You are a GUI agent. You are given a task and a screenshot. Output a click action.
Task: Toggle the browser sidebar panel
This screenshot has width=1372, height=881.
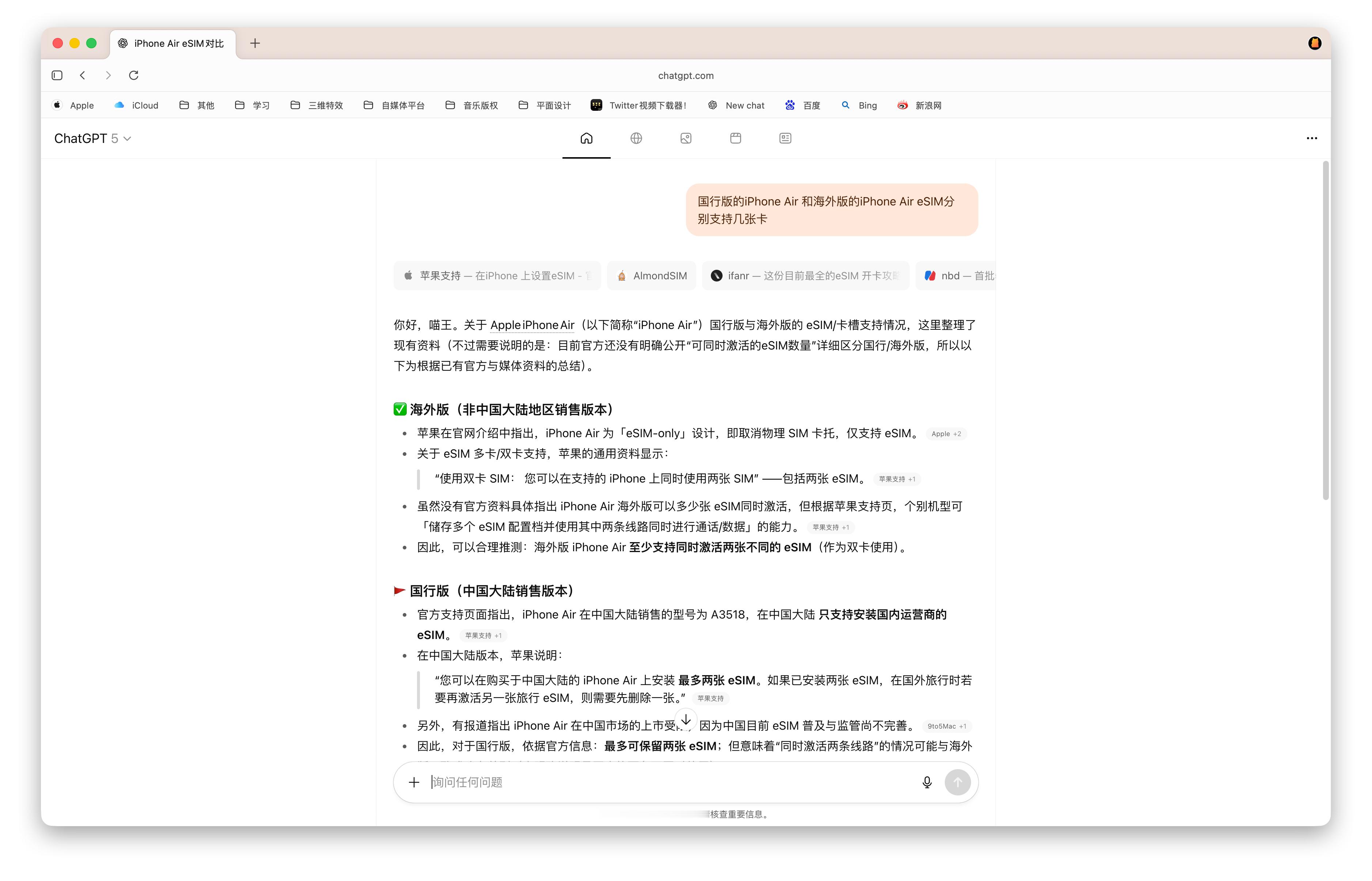pyautogui.click(x=57, y=76)
